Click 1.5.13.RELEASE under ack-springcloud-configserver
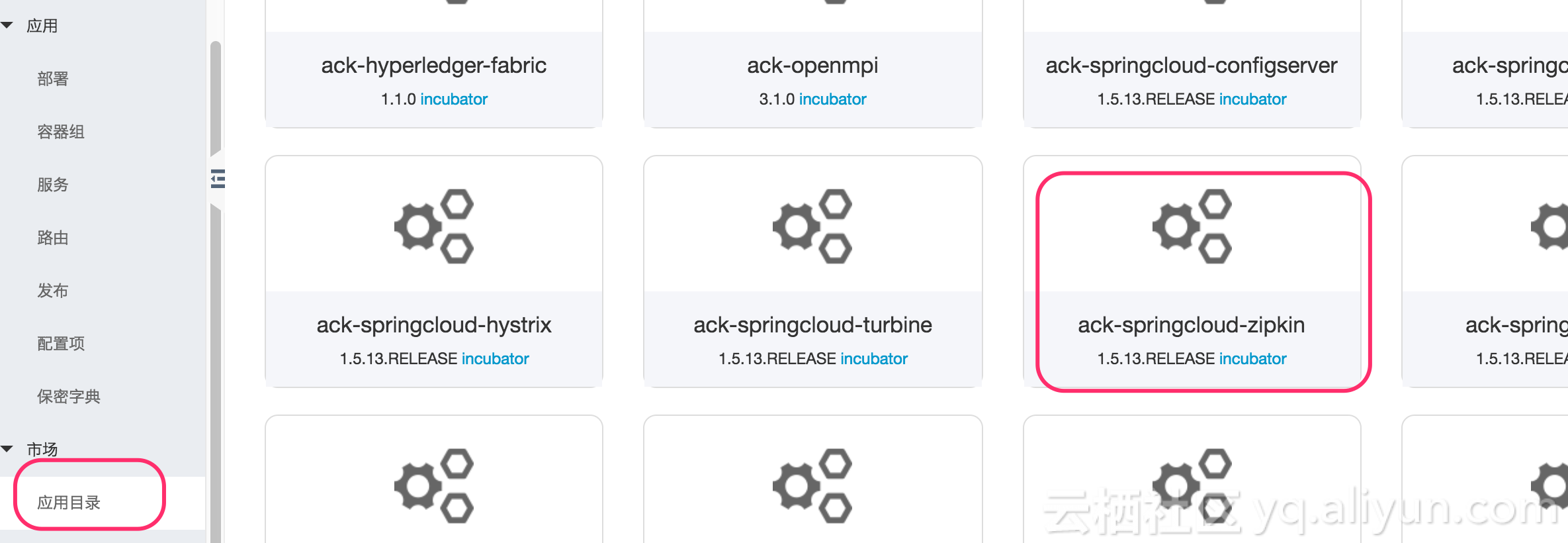 pos(1156,99)
